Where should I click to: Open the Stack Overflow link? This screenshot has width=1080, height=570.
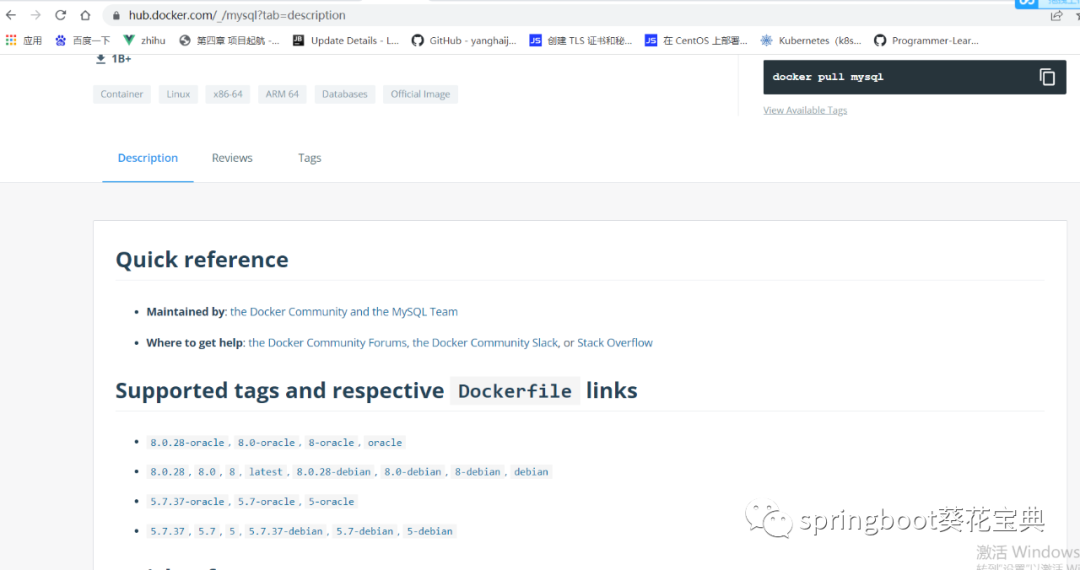click(x=614, y=343)
